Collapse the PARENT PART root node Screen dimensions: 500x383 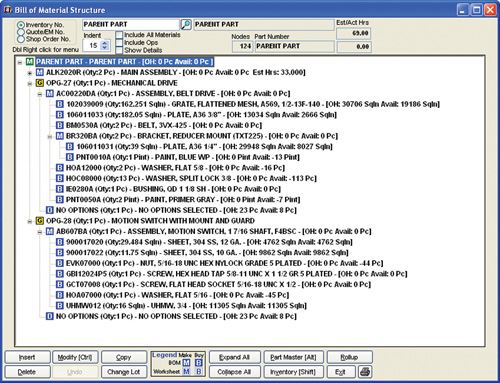[x=20, y=62]
